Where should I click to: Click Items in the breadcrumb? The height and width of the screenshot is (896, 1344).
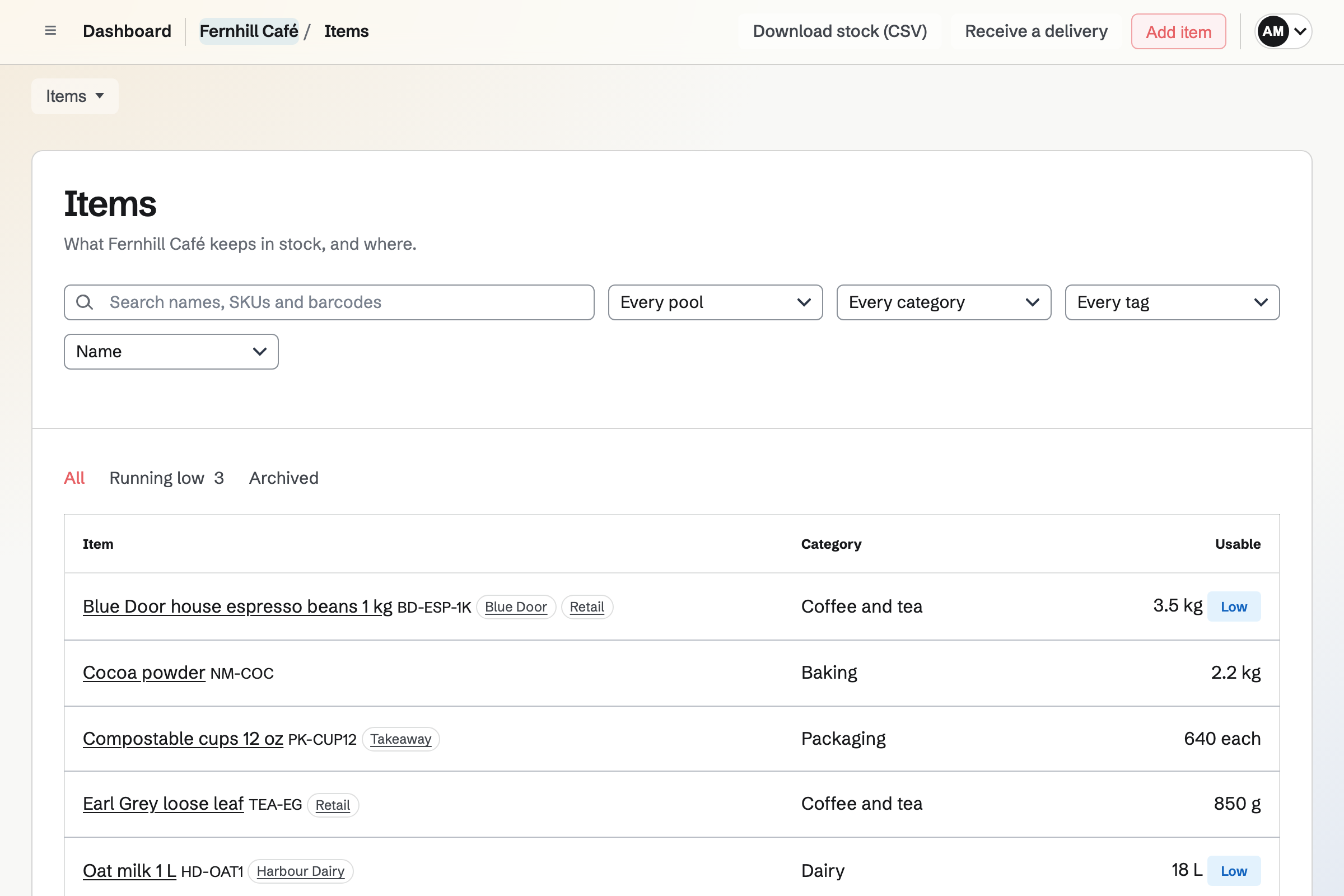coord(346,31)
